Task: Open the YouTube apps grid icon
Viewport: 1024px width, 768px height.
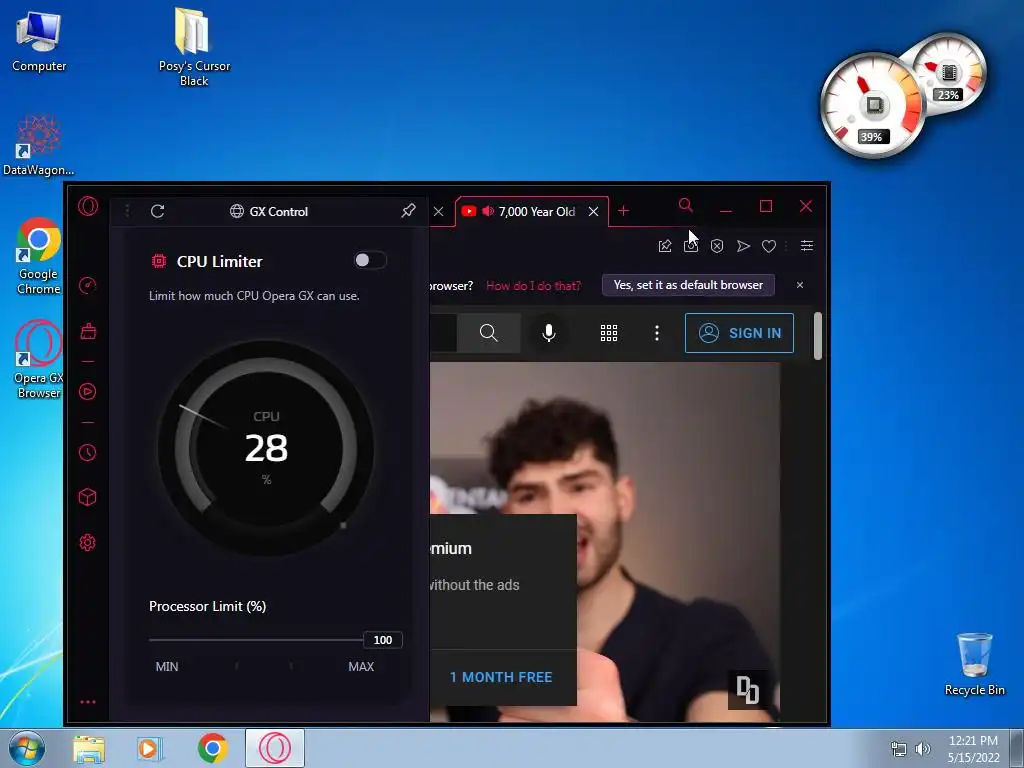Action: (x=609, y=333)
